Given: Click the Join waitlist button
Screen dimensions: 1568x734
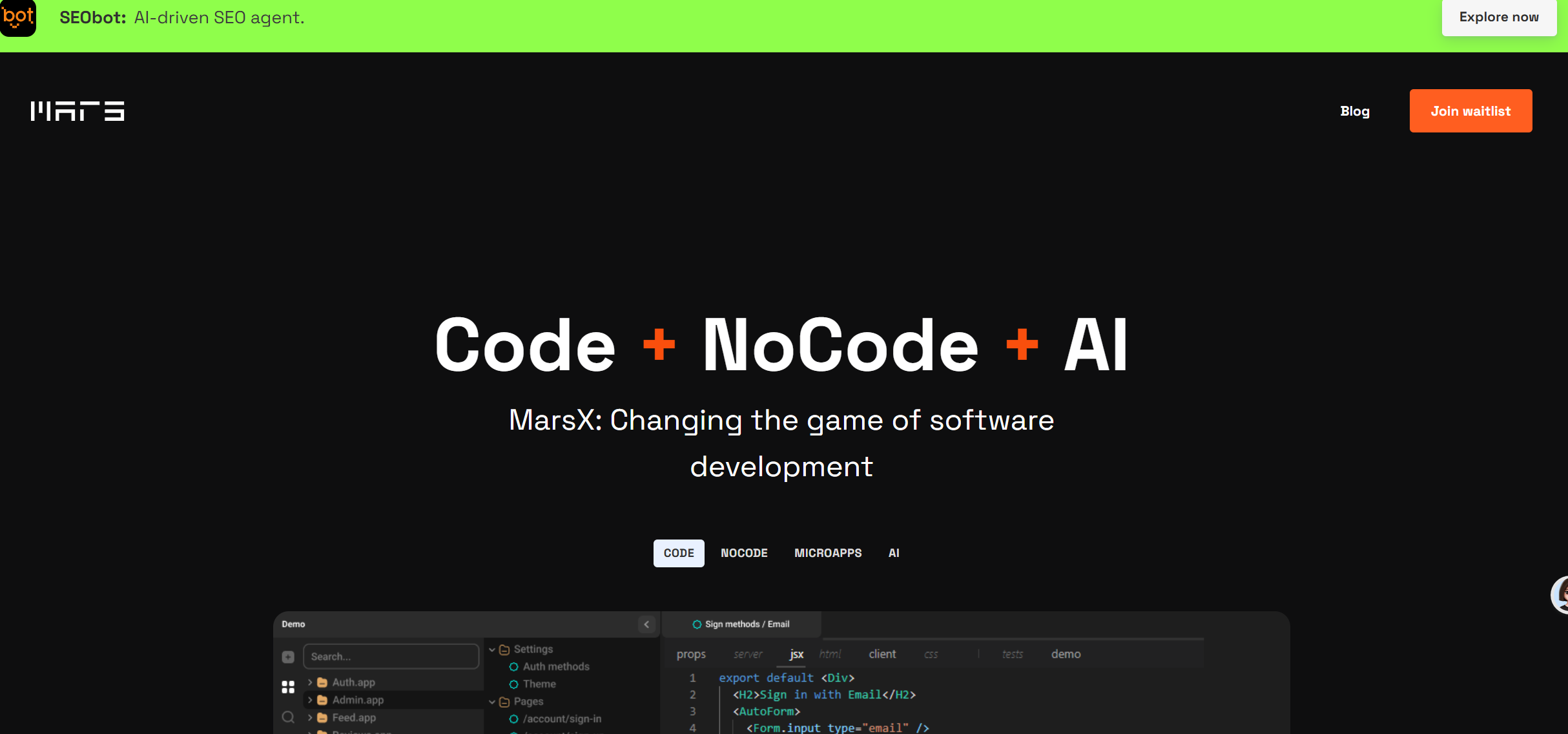Looking at the screenshot, I should [1470, 111].
